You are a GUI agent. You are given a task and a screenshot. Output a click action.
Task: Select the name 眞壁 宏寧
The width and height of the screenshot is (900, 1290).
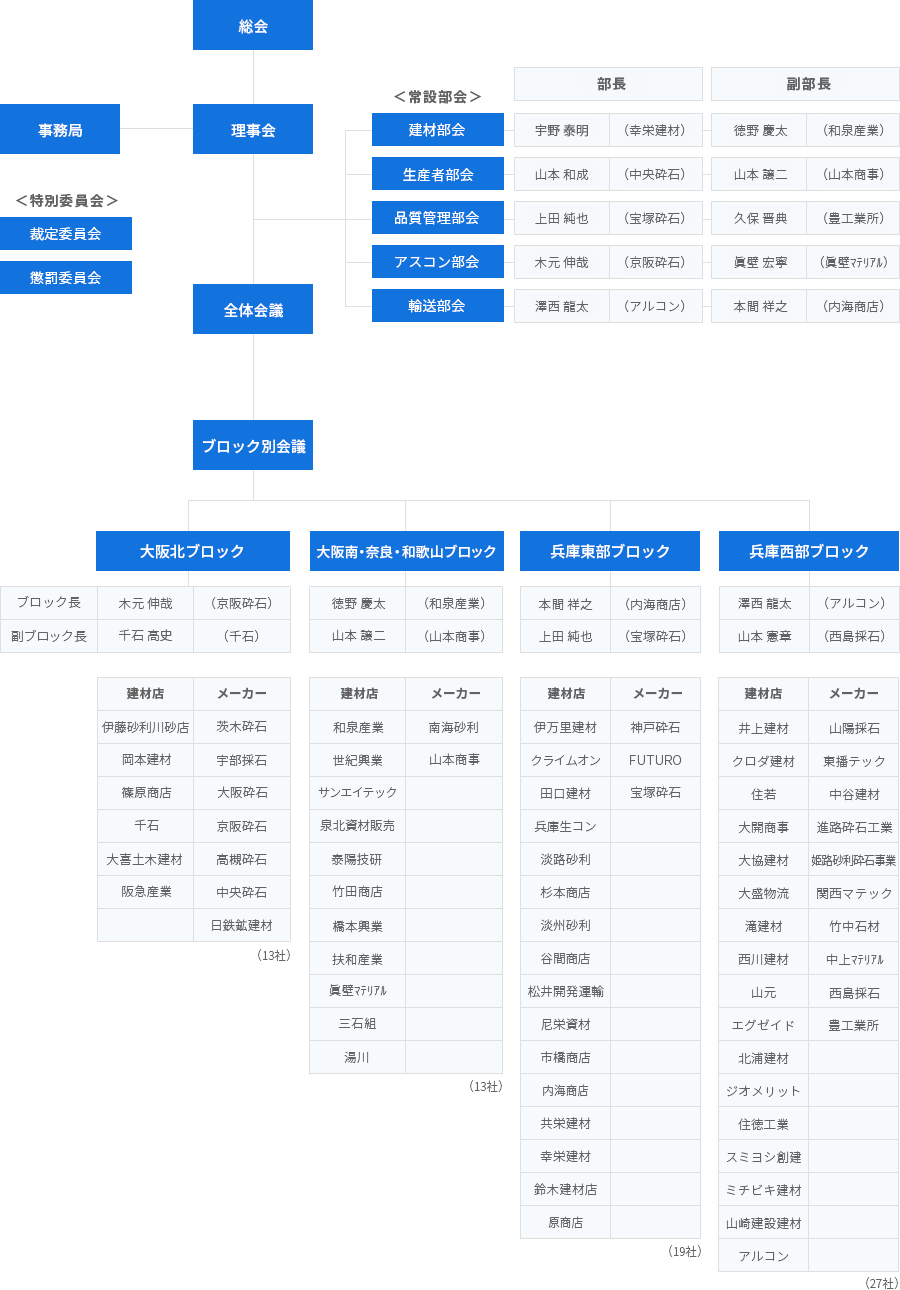tap(759, 262)
